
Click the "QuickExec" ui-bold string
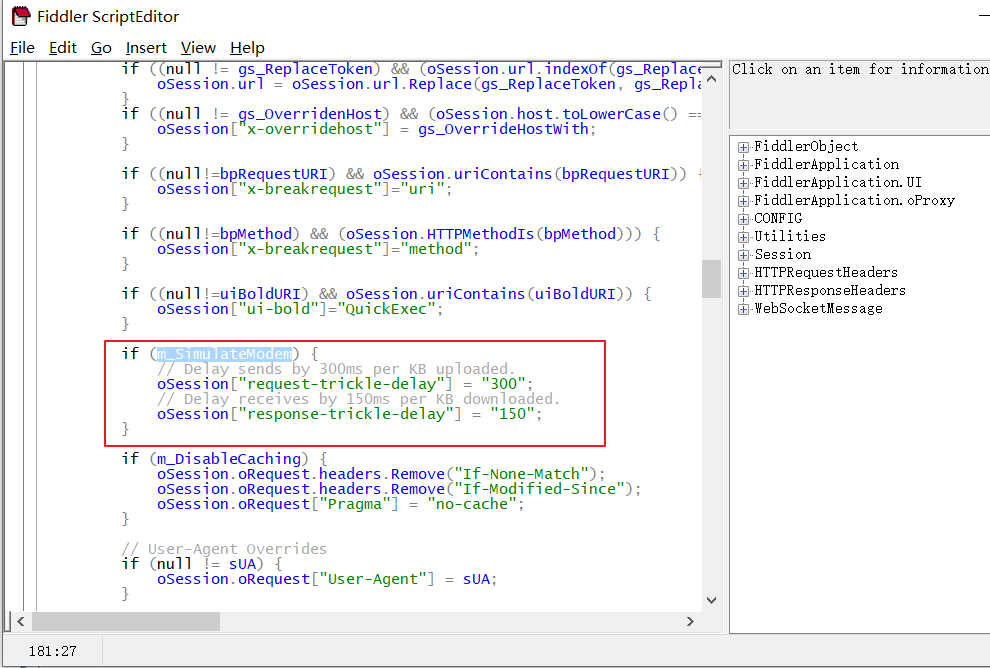(x=386, y=309)
